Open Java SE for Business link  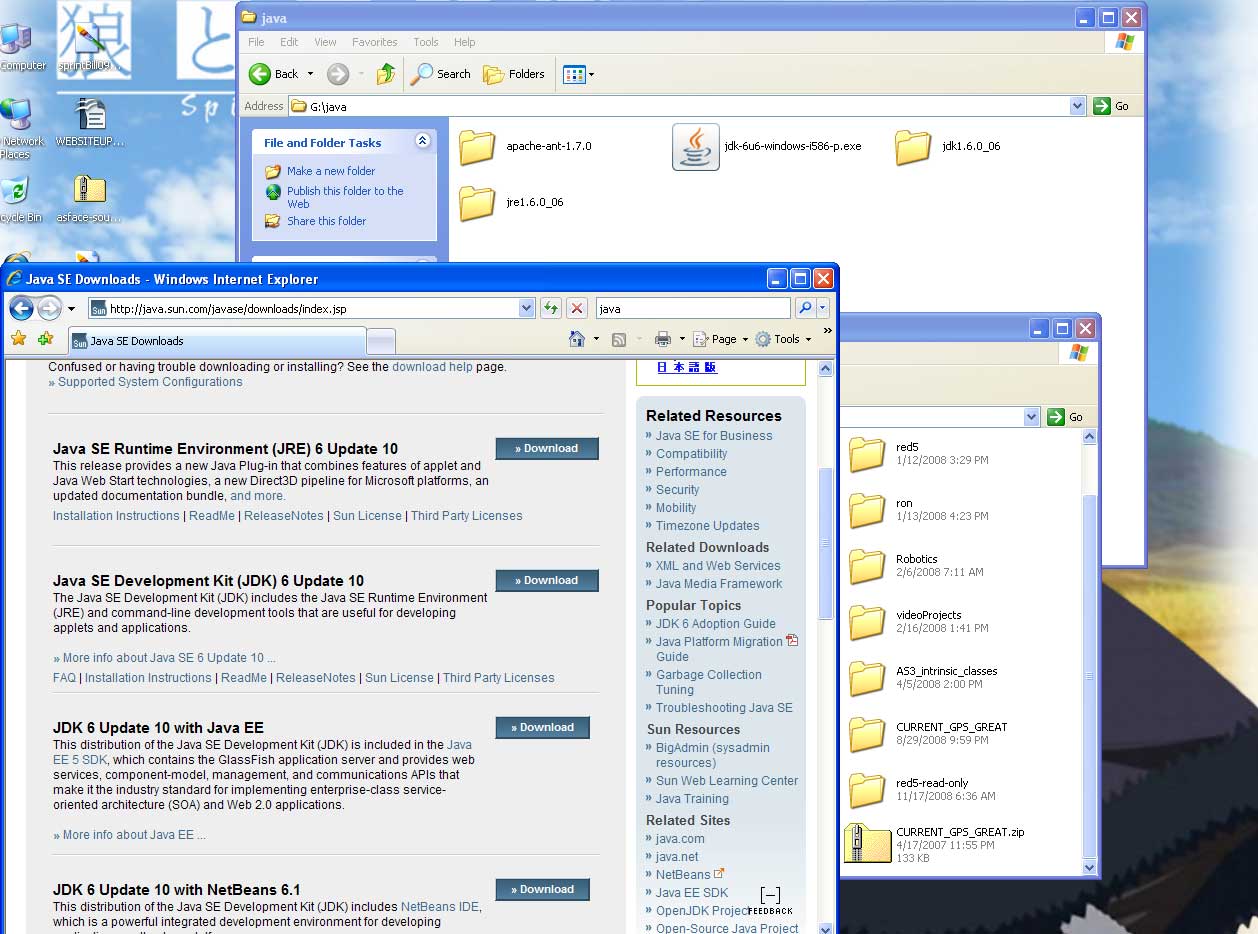click(x=714, y=436)
